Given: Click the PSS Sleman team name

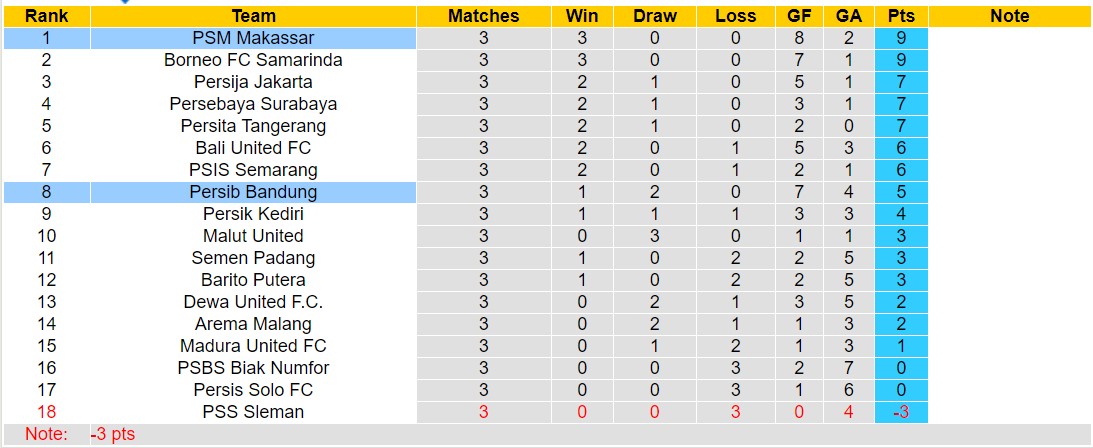Looking at the screenshot, I should point(253,412).
